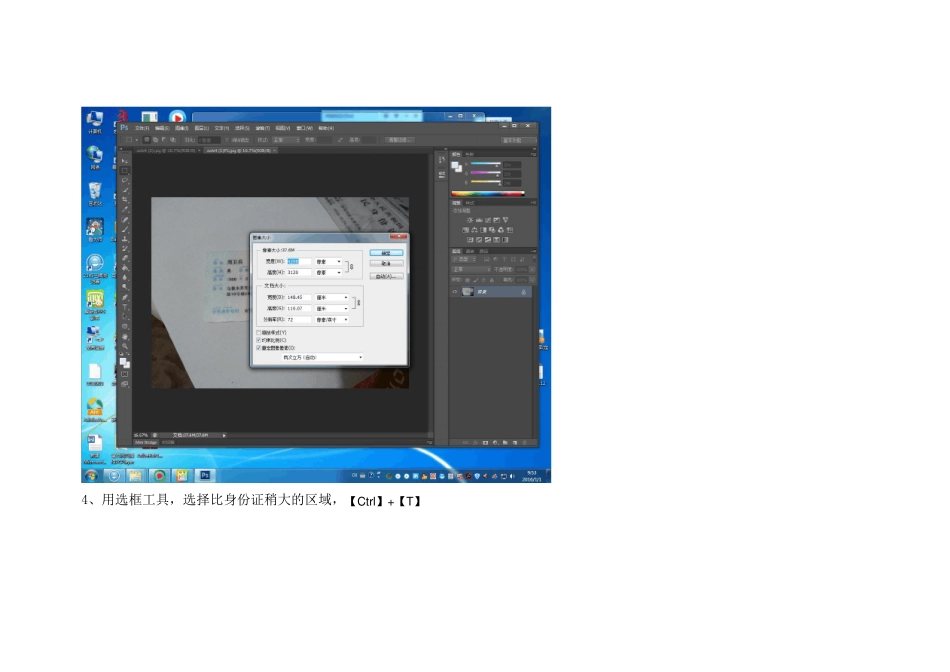Open pixel height unit dropdown
The height and width of the screenshot is (672, 950).
328,273
